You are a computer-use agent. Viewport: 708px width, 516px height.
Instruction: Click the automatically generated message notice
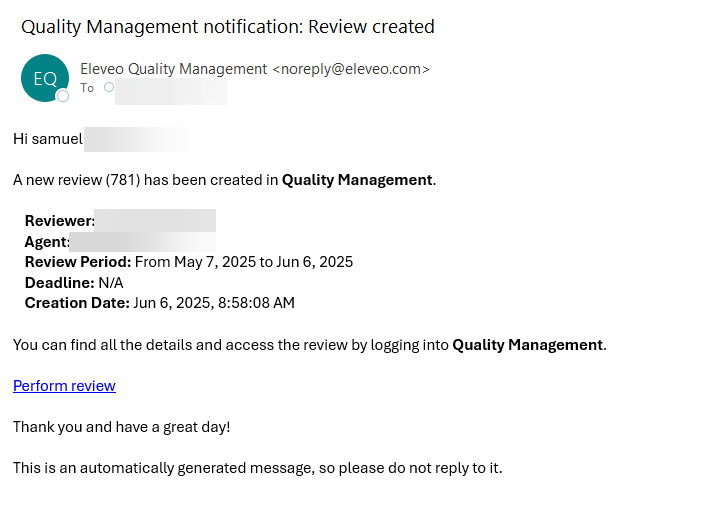(257, 467)
